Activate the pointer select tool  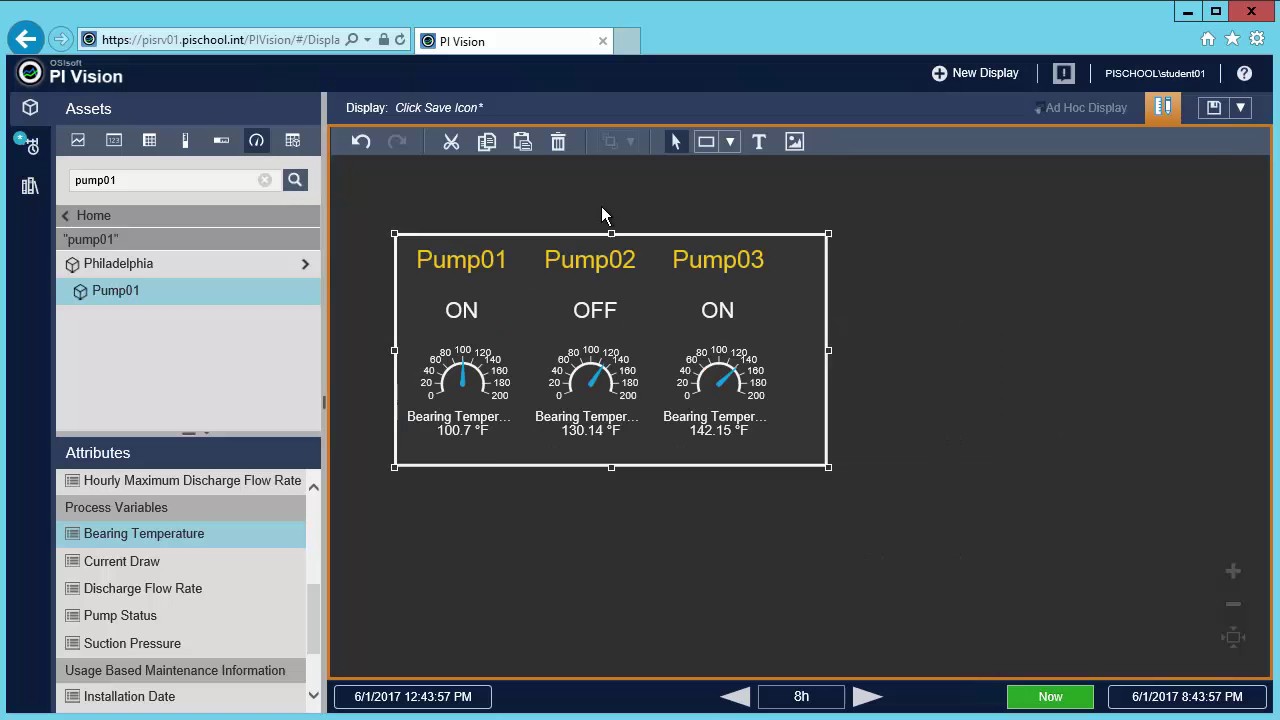675,142
